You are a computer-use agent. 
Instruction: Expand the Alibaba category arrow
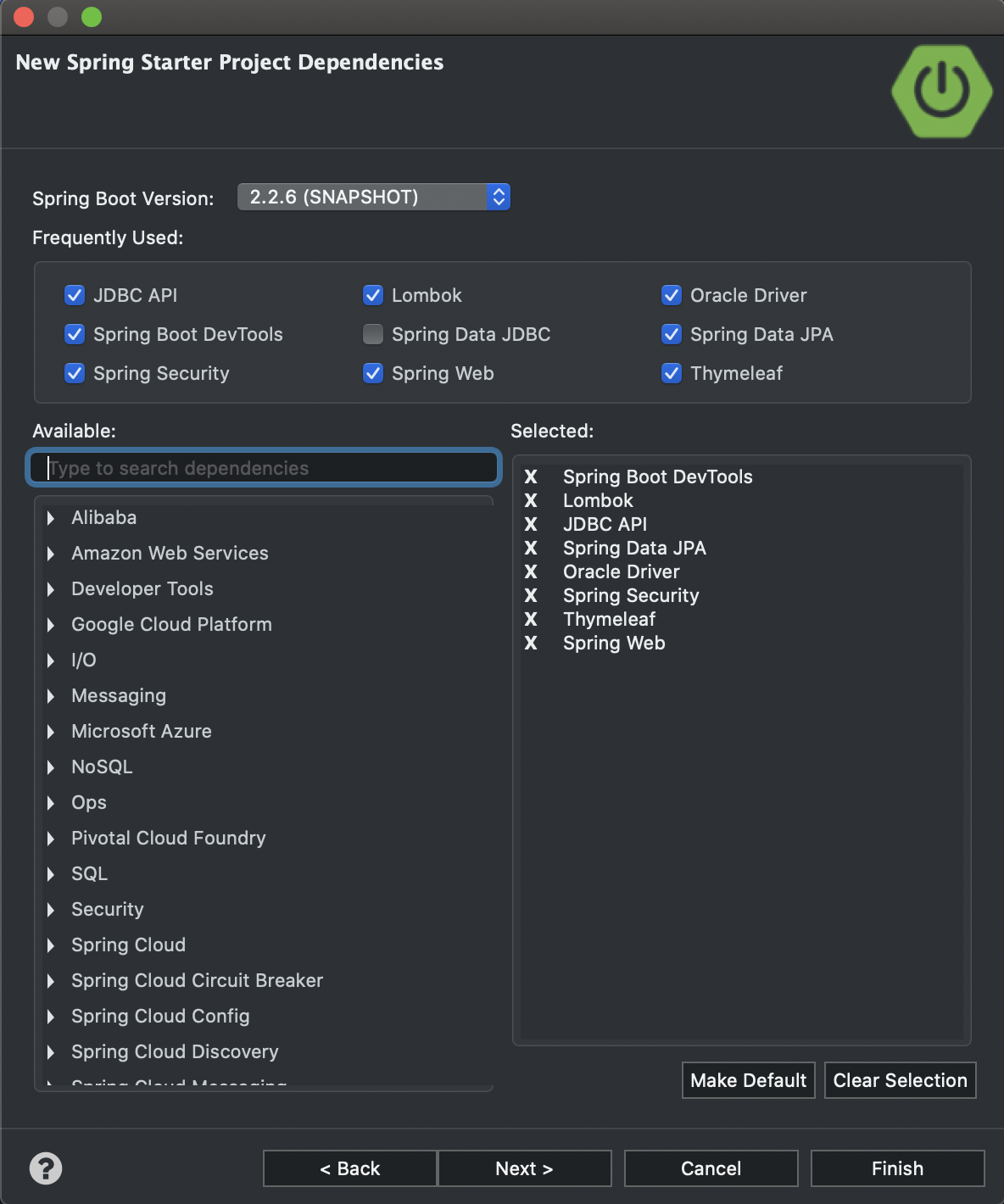(x=51, y=518)
